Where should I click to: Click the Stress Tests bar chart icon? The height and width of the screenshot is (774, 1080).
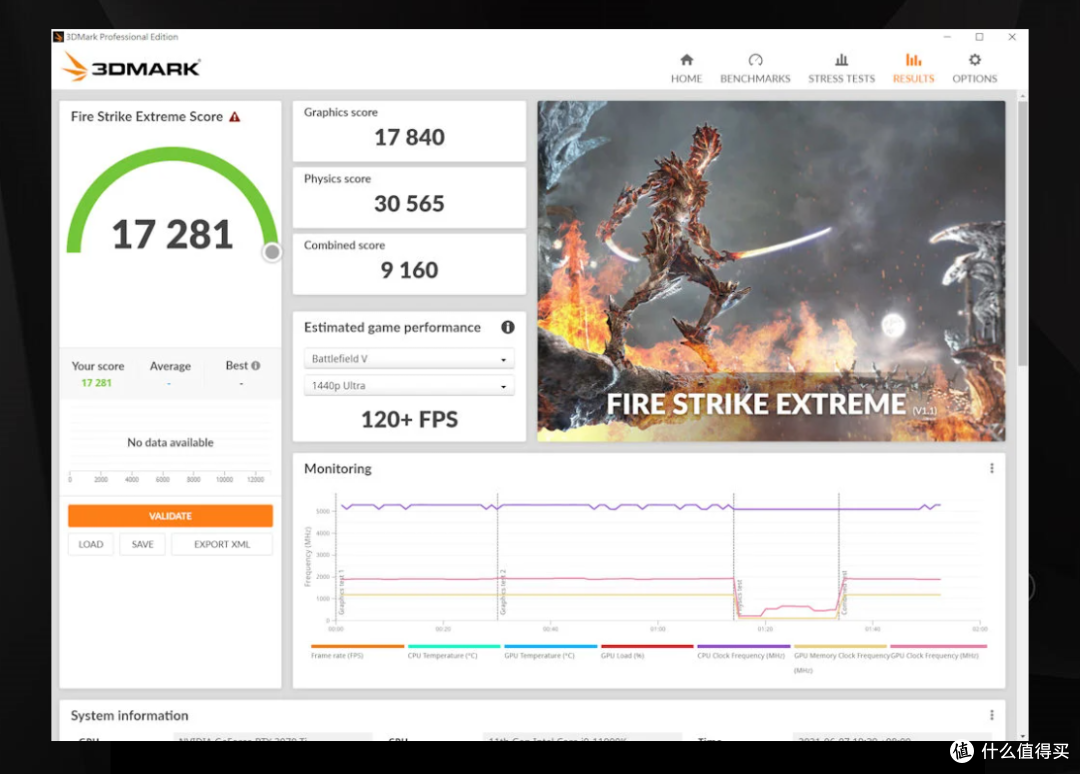tap(842, 60)
